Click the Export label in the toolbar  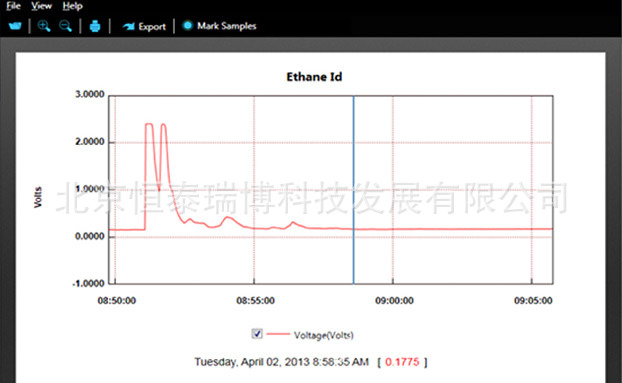coord(152,27)
